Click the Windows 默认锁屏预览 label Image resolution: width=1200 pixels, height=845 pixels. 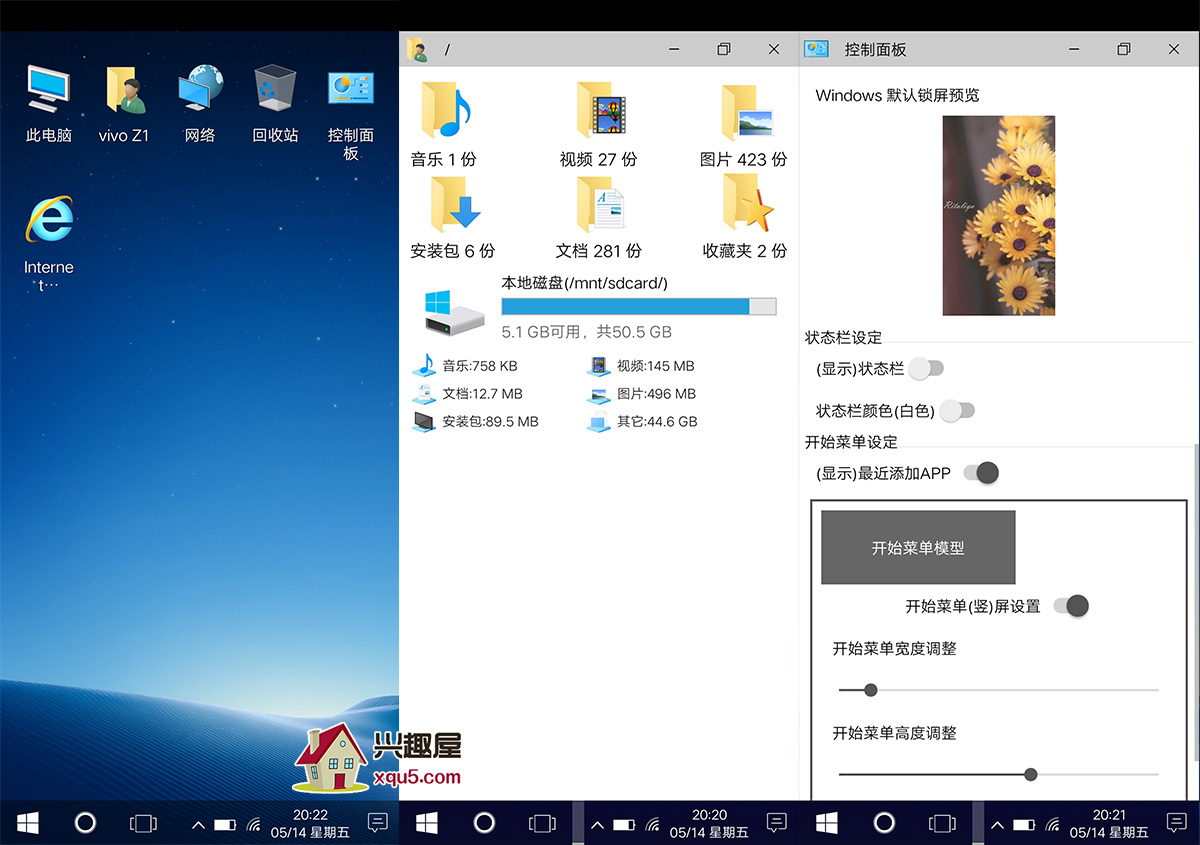tap(897, 95)
